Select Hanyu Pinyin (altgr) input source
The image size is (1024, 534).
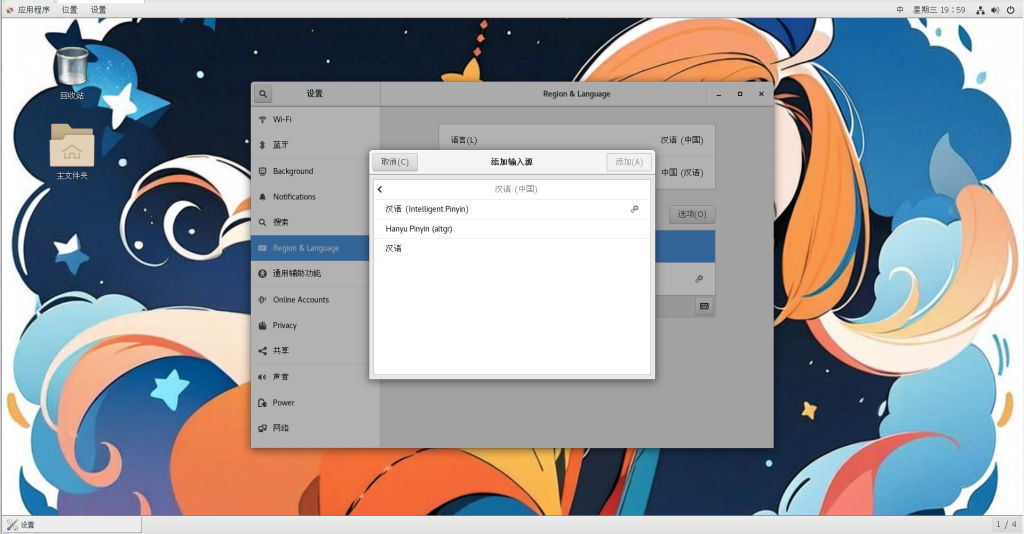coord(420,229)
